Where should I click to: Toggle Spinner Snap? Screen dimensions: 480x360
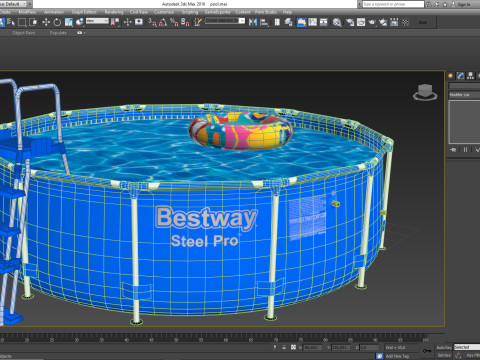click(185, 22)
